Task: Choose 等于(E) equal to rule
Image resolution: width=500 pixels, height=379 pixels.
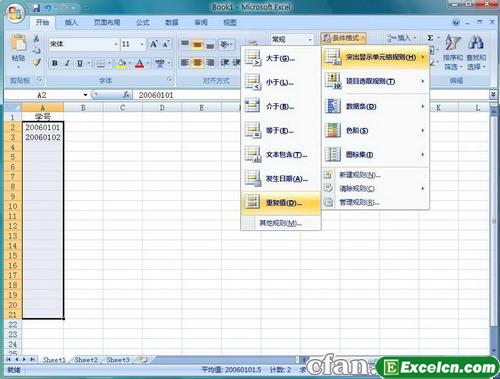Action: (281, 130)
